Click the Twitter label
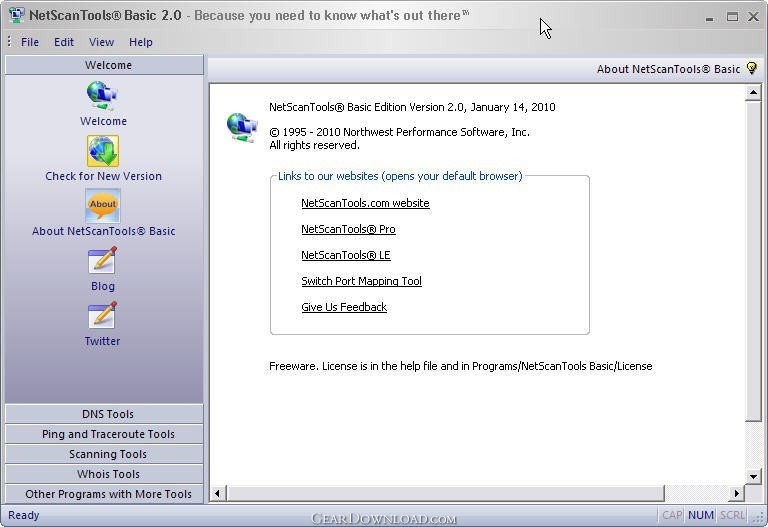 tap(102, 341)
